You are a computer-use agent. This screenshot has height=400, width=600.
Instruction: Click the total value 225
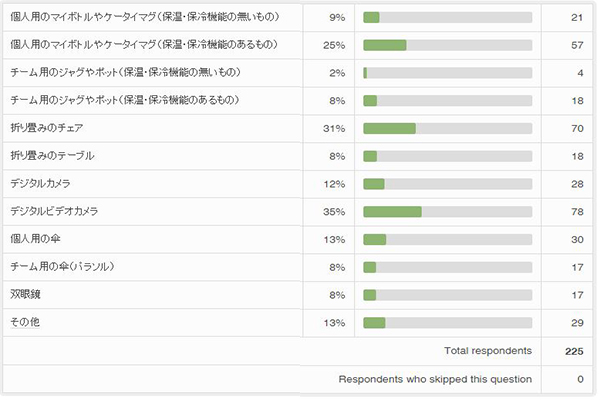572,351
